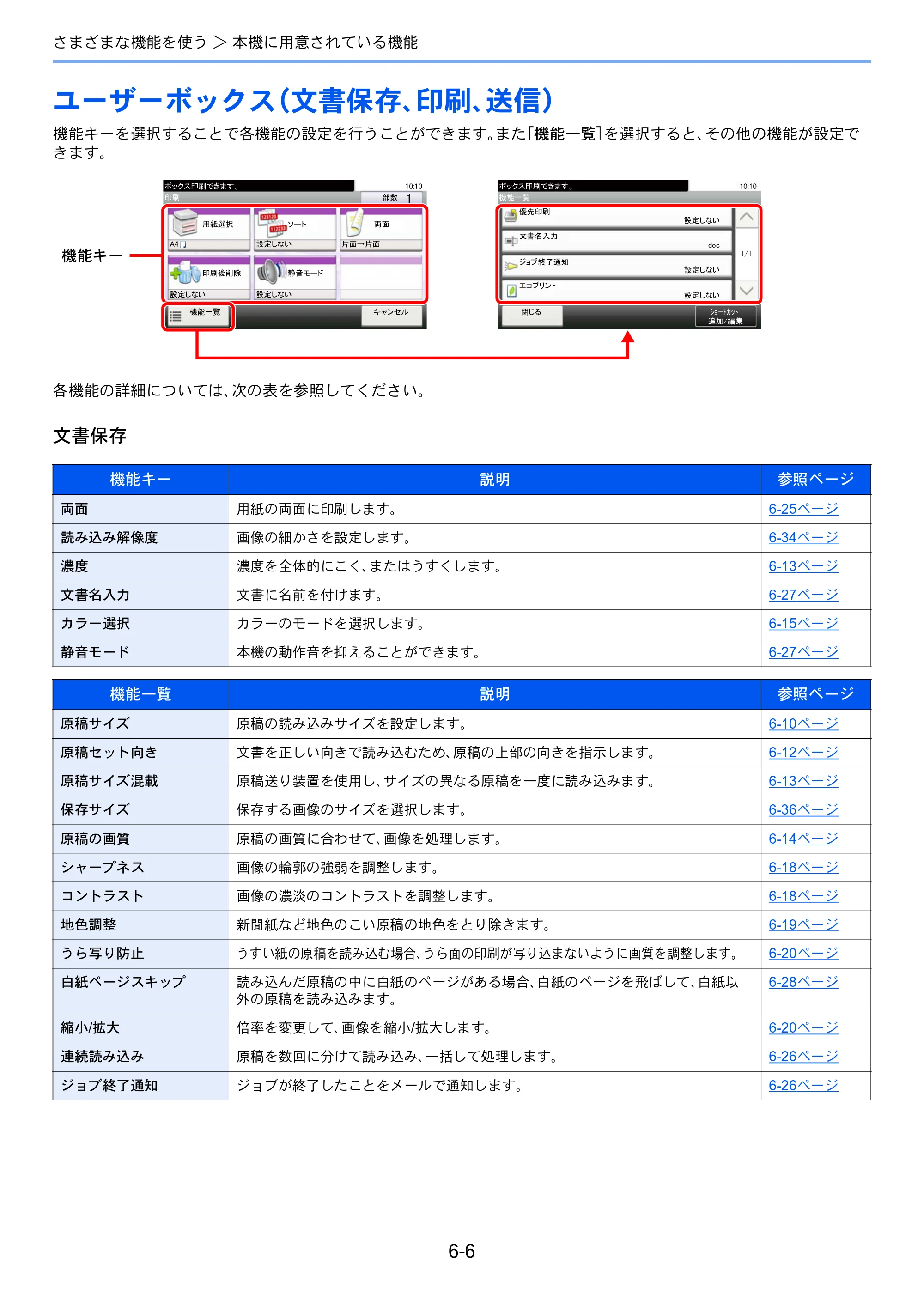Click the 6-6 page number

point(462,1251)
